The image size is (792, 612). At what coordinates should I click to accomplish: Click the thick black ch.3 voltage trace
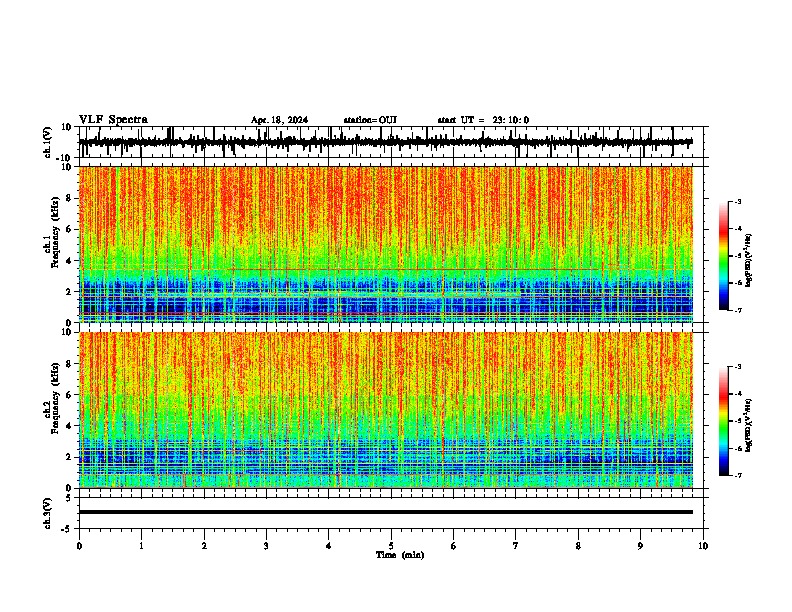(x=386, y=512)
